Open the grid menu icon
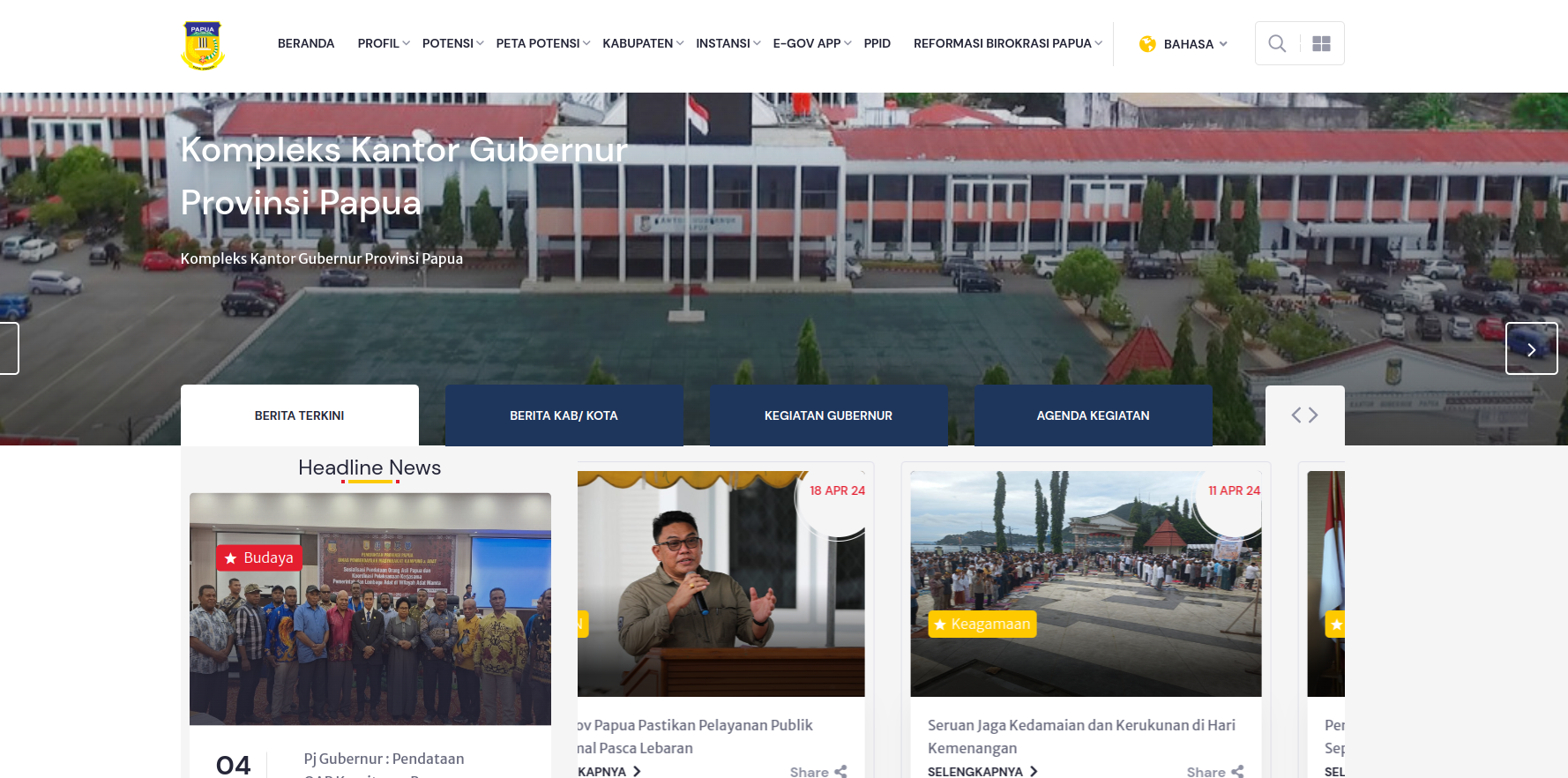The image size is (1568, 778). (x=1321, y=43)
